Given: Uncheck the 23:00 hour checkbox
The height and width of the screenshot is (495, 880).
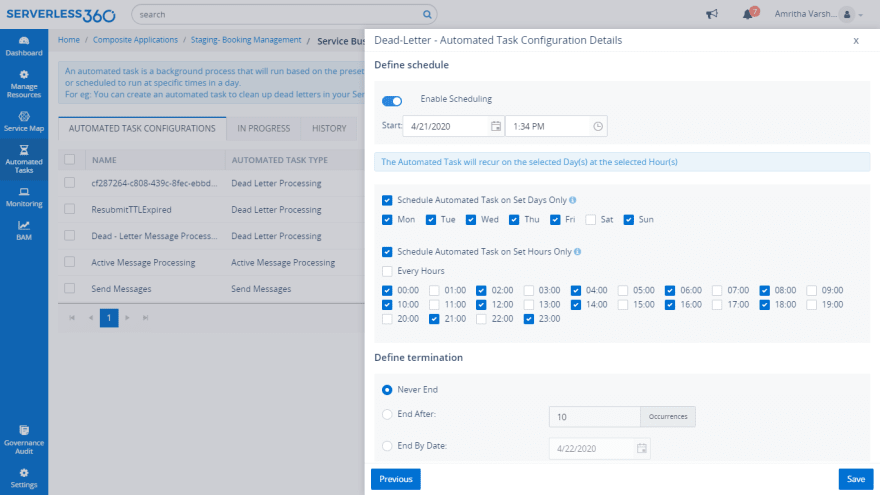Looking at the screenshot, I should click(x=528, y=319).
